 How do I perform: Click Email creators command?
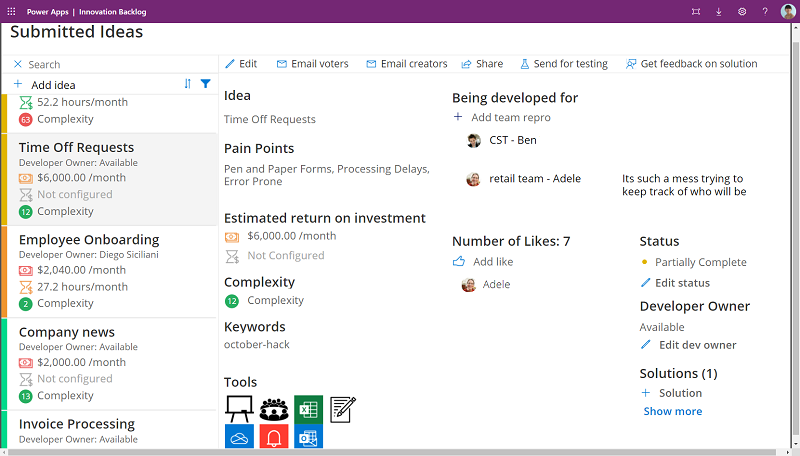[407, 64]
